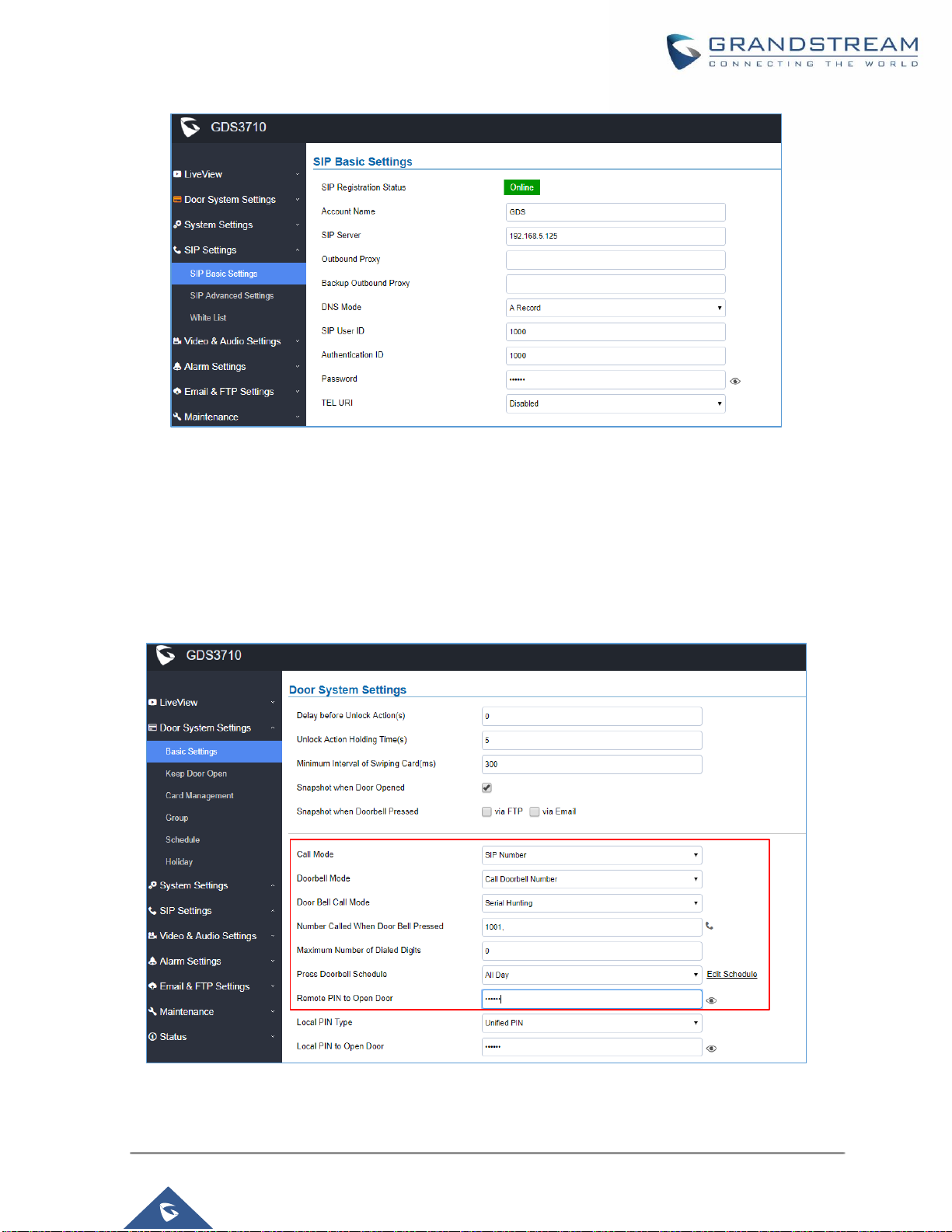Click the Edit Schedule link
The height and width of the screenshot is (1232, 952).
point(731,974)
